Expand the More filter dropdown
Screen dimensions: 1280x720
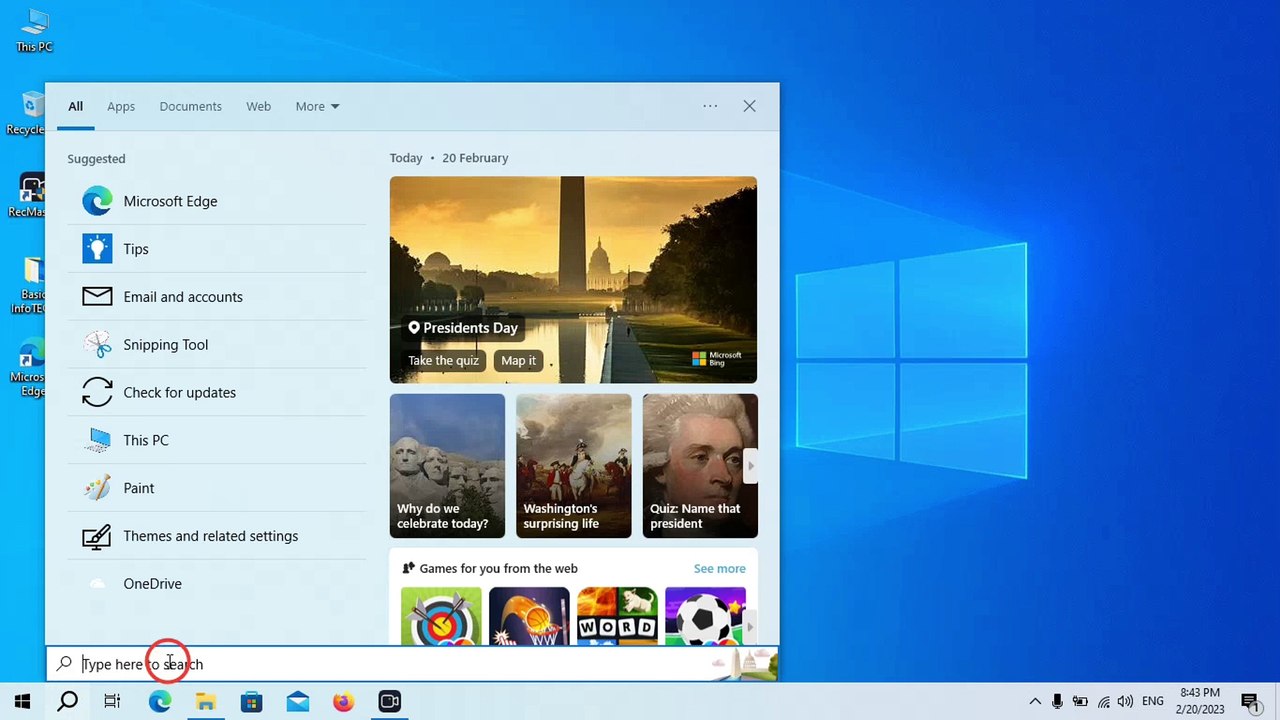tap(317, 107)
